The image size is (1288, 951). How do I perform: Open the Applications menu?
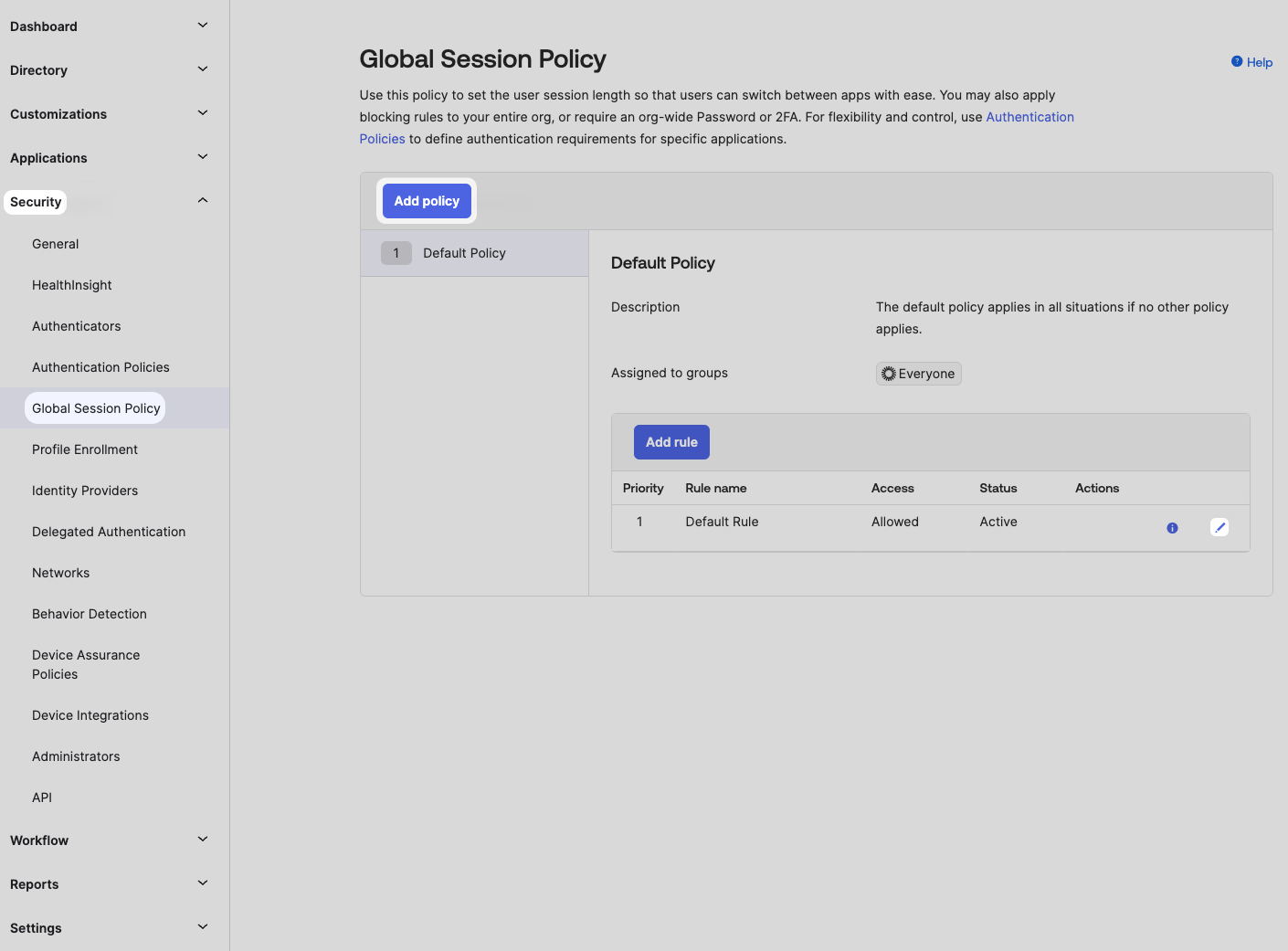(x=48, y=158)
